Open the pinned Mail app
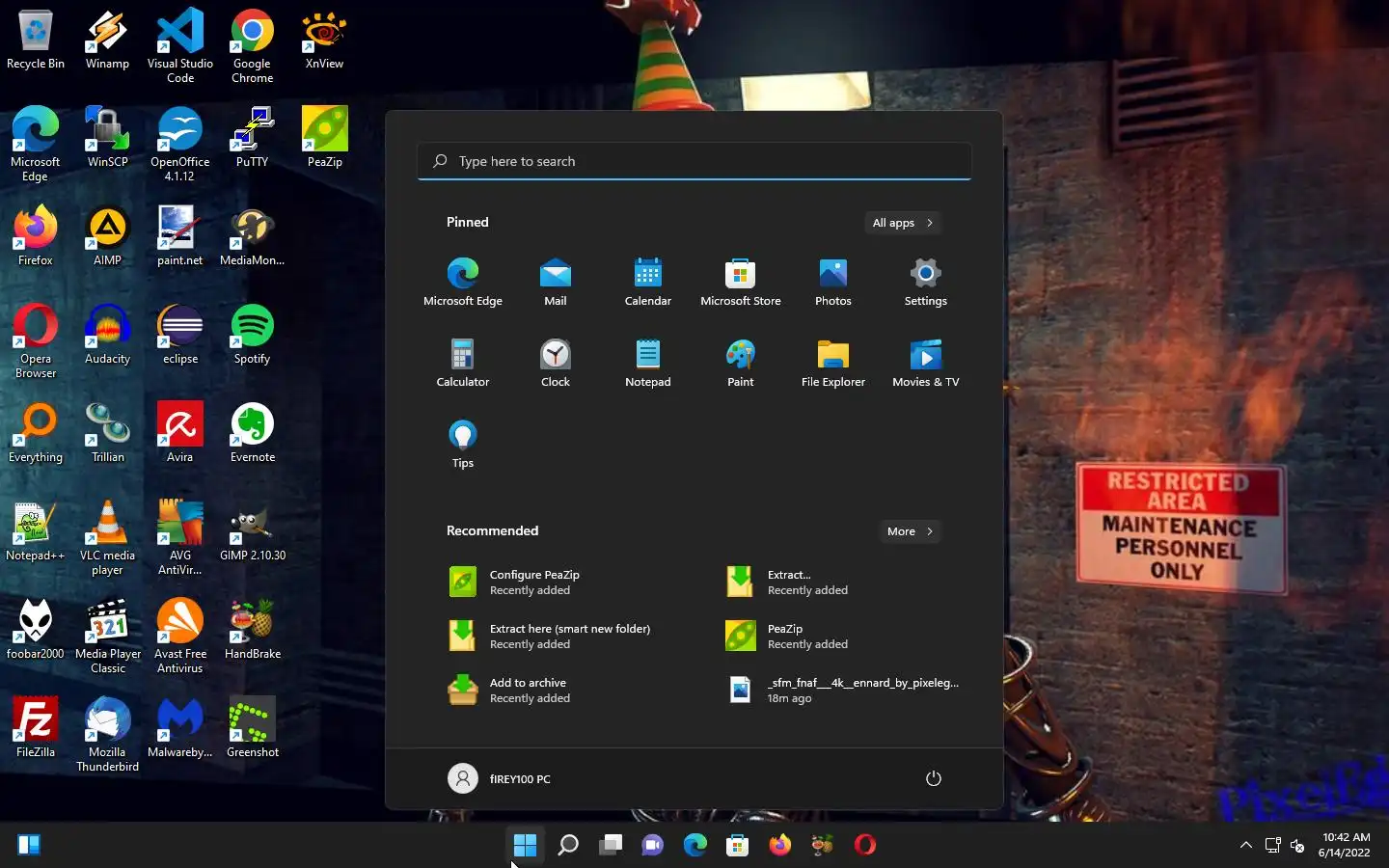Viewport: 1389px width, 868px height. 555,282
